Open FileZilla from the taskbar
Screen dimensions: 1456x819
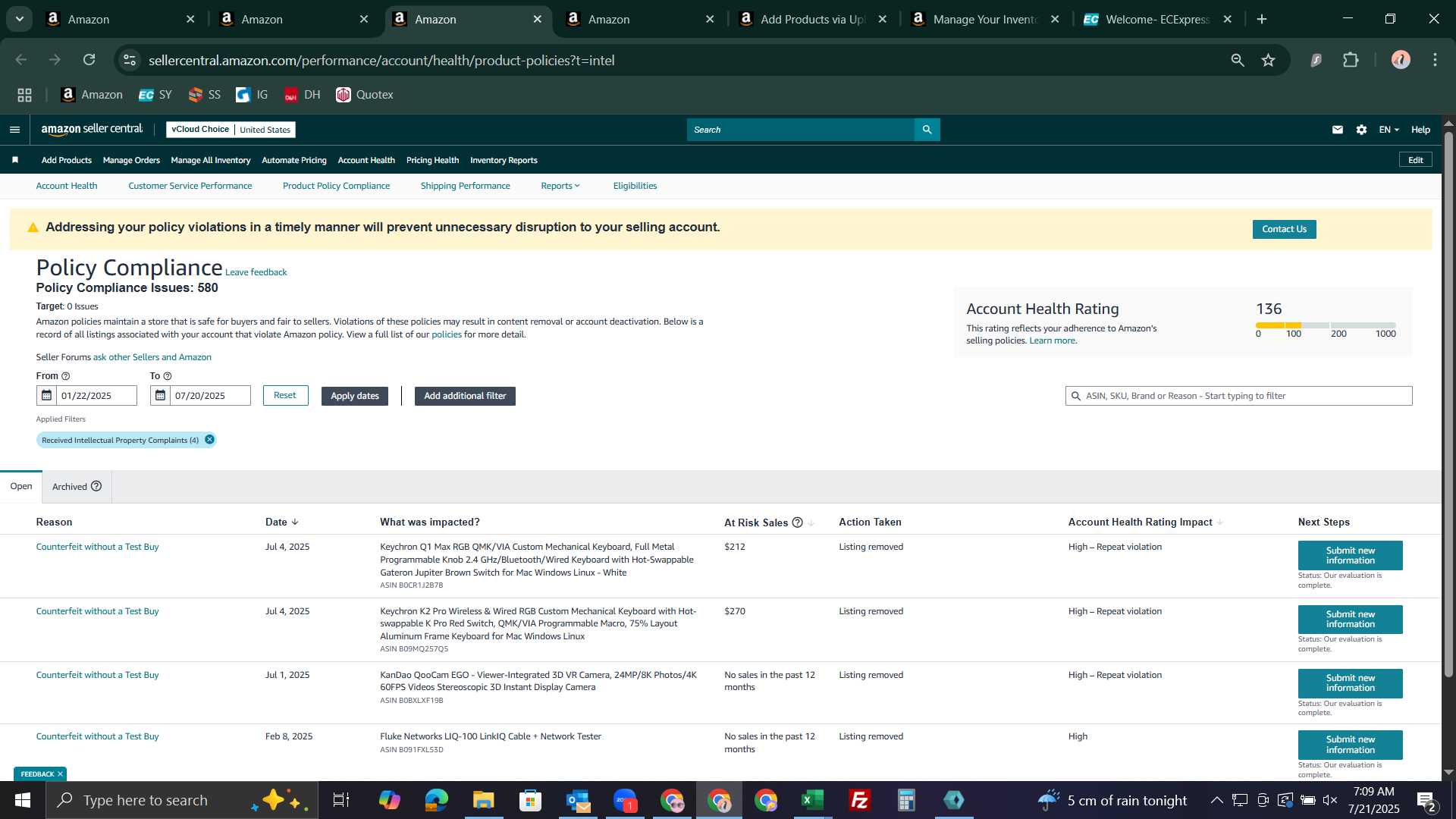click(x=860, y=800)
